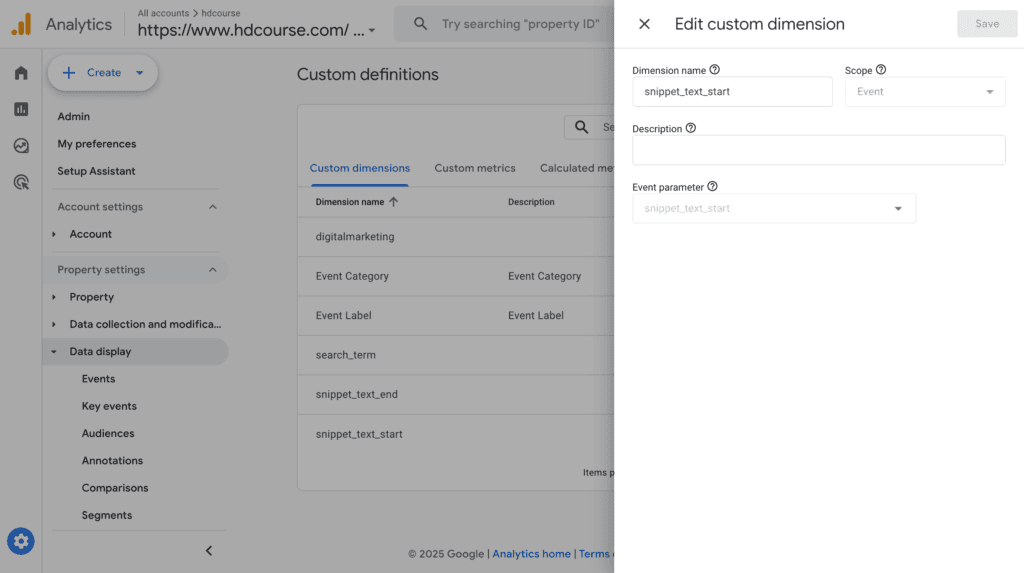1024x573 pixels.
Task: Collapse the Account settings section
Action: click(x=212, y=207)
